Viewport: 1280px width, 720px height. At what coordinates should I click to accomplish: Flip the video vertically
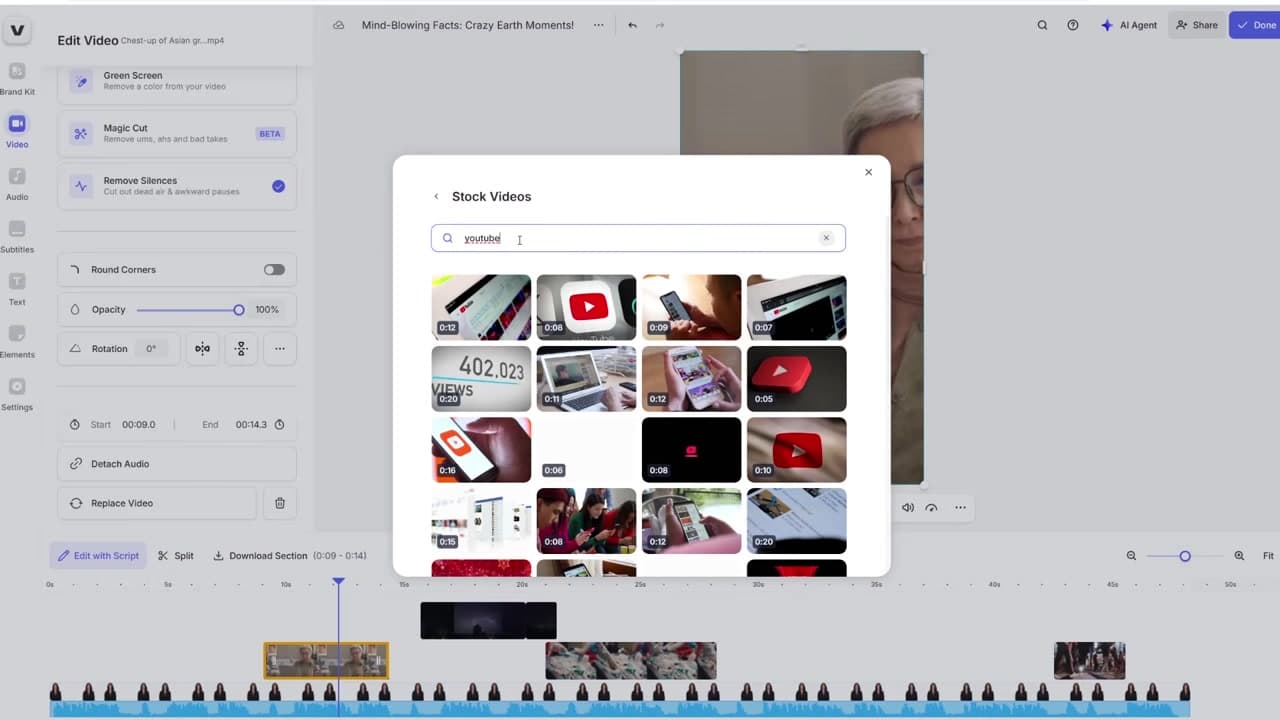[241, 349]
